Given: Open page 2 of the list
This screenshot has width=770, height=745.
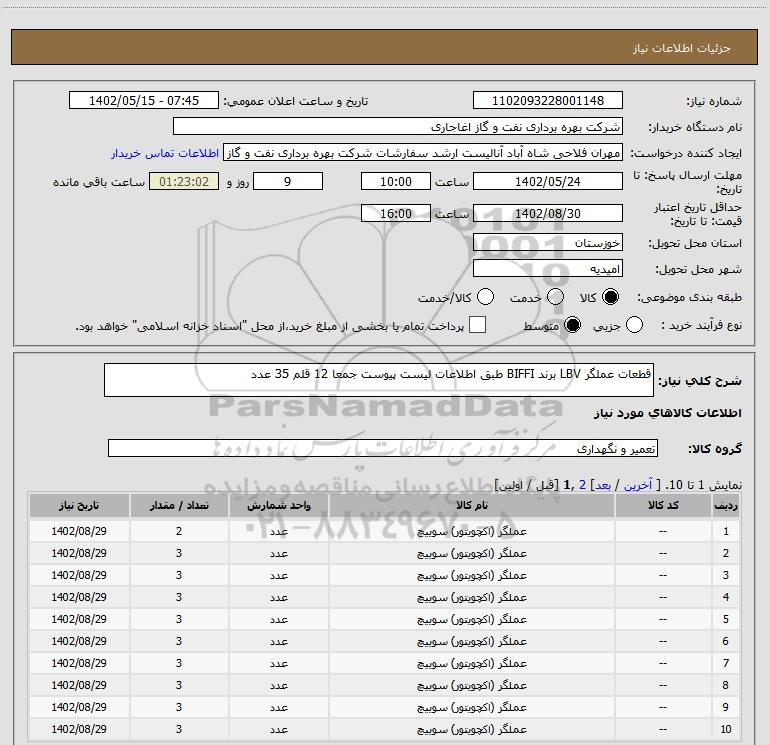Looking at the screenshot, I should (x=582, y=485).
